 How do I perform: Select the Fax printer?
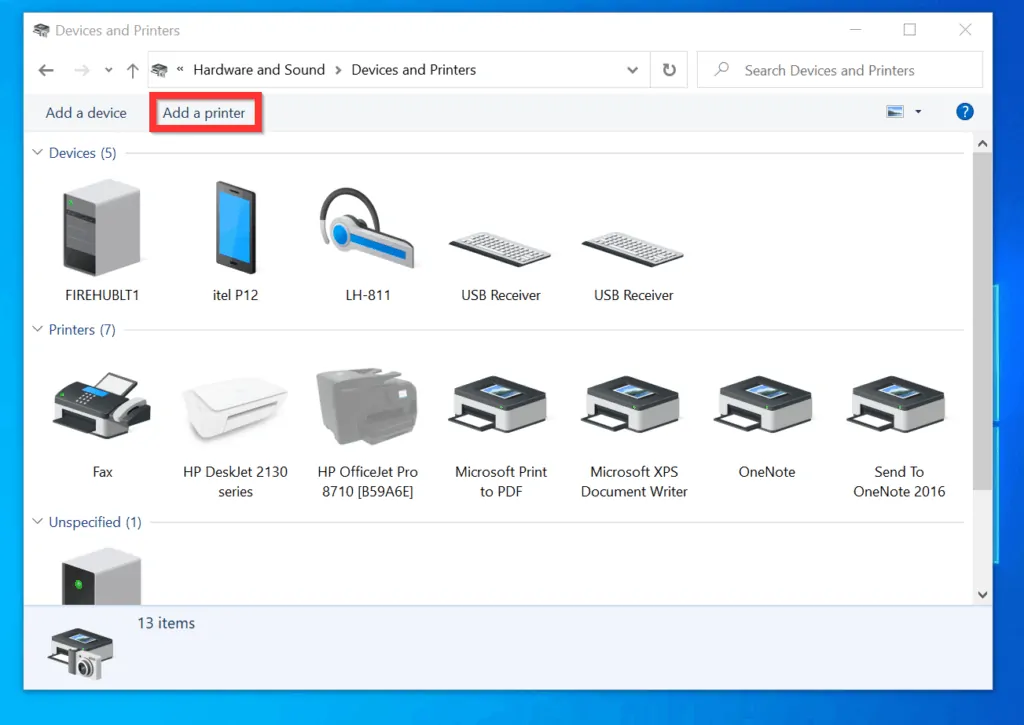[x=101, y=405]
